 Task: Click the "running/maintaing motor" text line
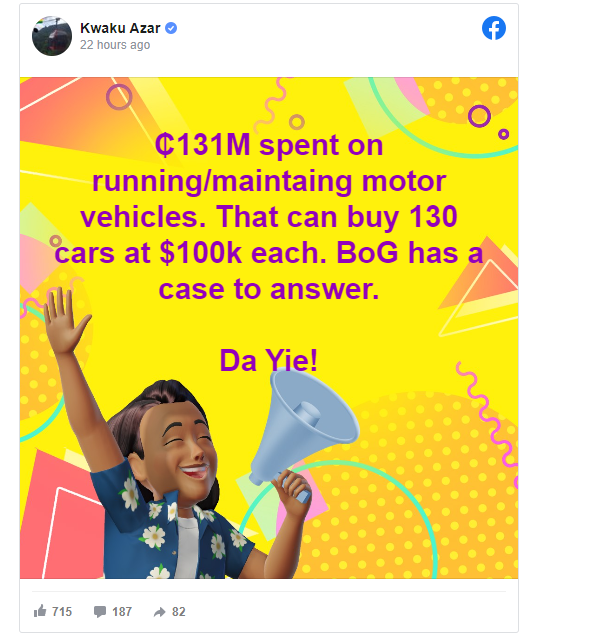[x=269, y=181]
